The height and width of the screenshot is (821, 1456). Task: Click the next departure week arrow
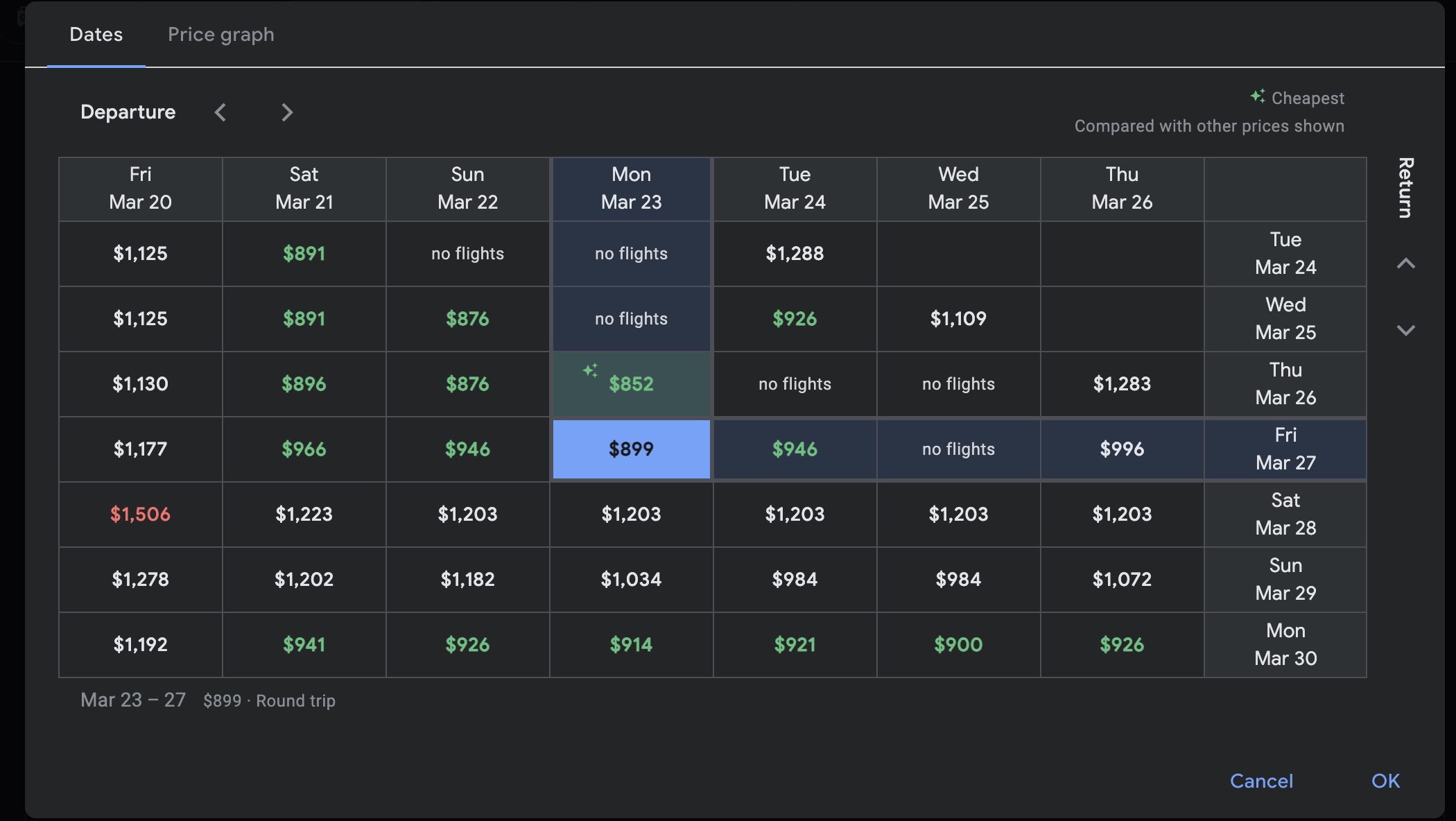coord(286,112)
